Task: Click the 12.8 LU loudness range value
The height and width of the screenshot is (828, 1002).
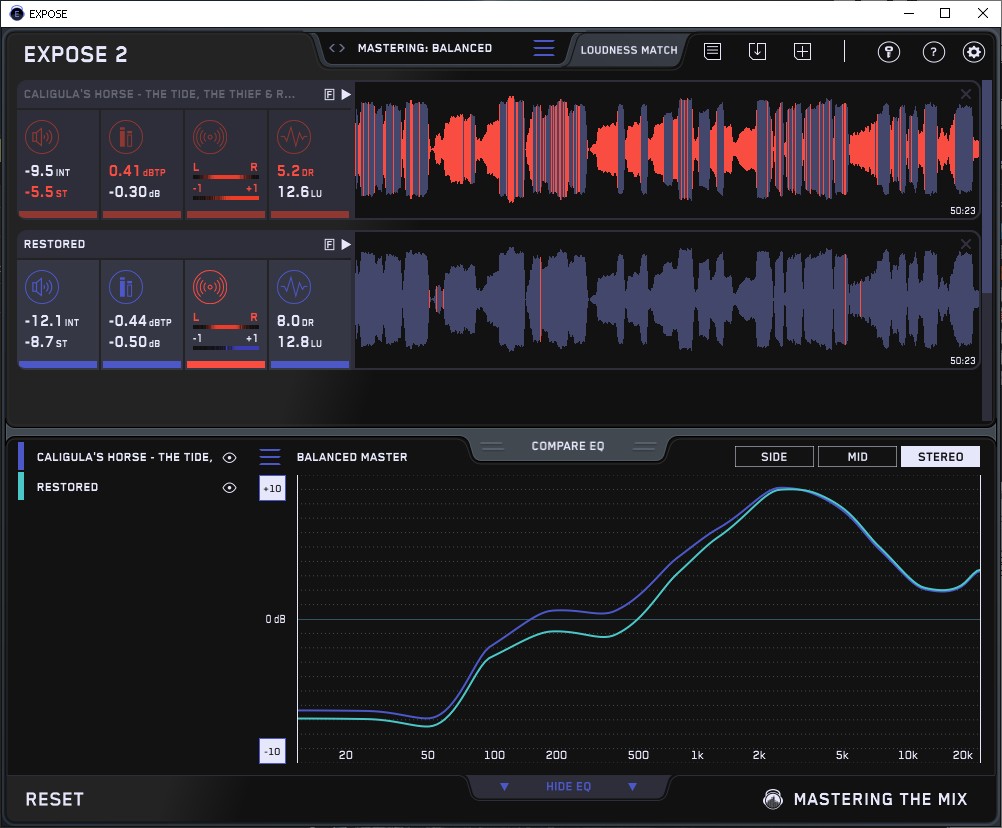Action: coord(299,342)
